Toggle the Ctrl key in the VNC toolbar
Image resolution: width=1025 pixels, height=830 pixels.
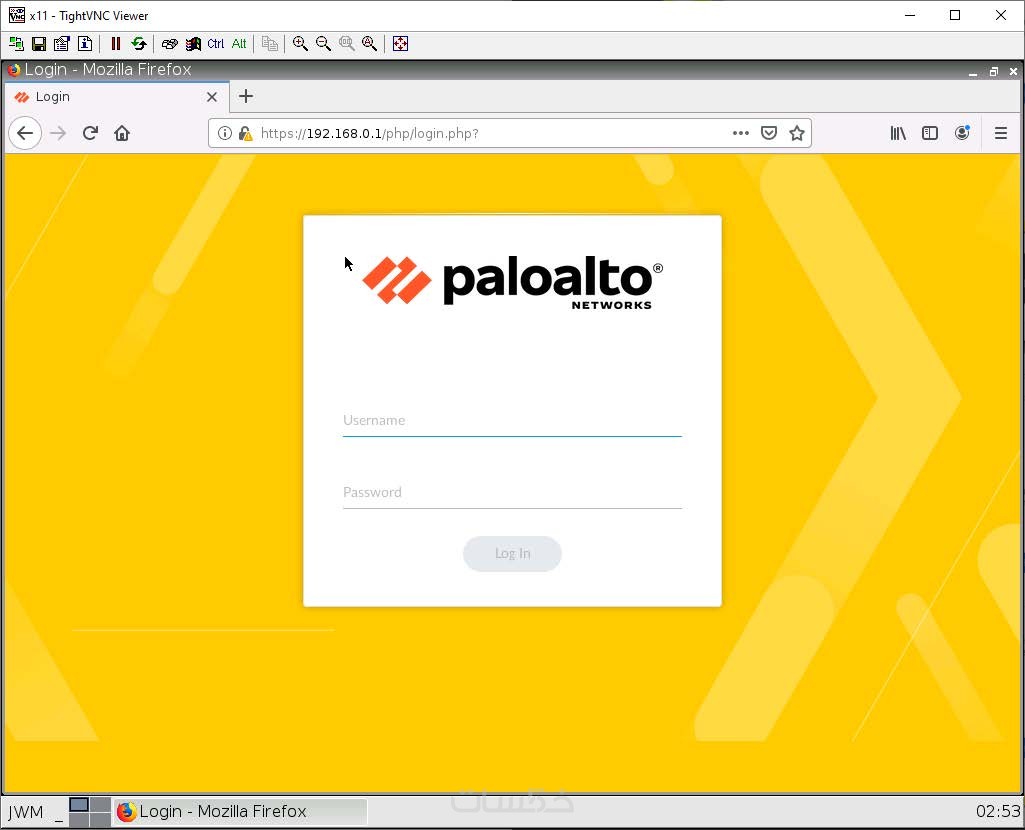click(x=216, y=44)
